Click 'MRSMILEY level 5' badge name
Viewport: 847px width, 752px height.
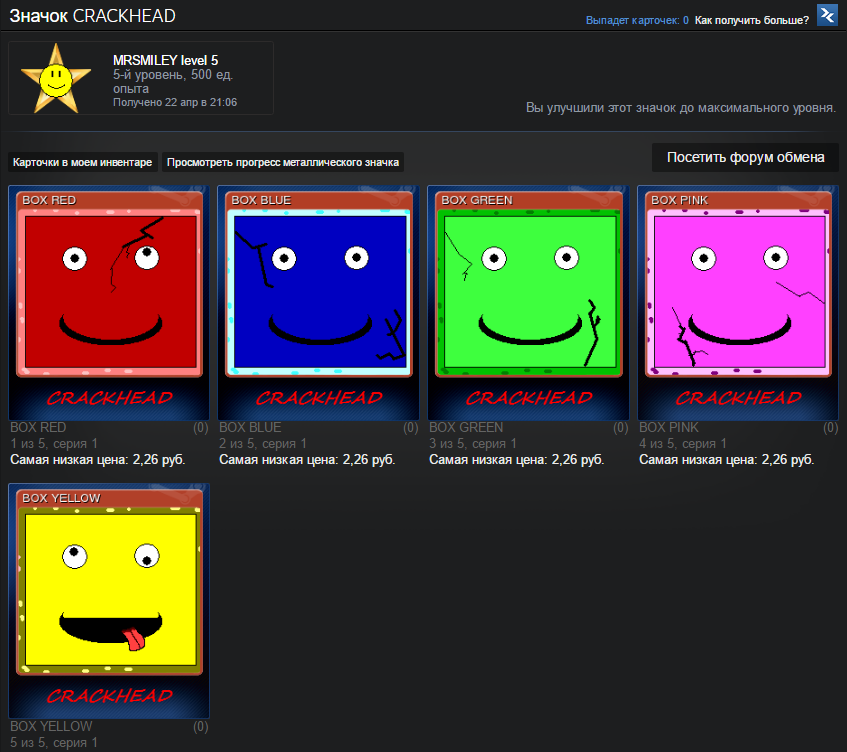[165, 60]
